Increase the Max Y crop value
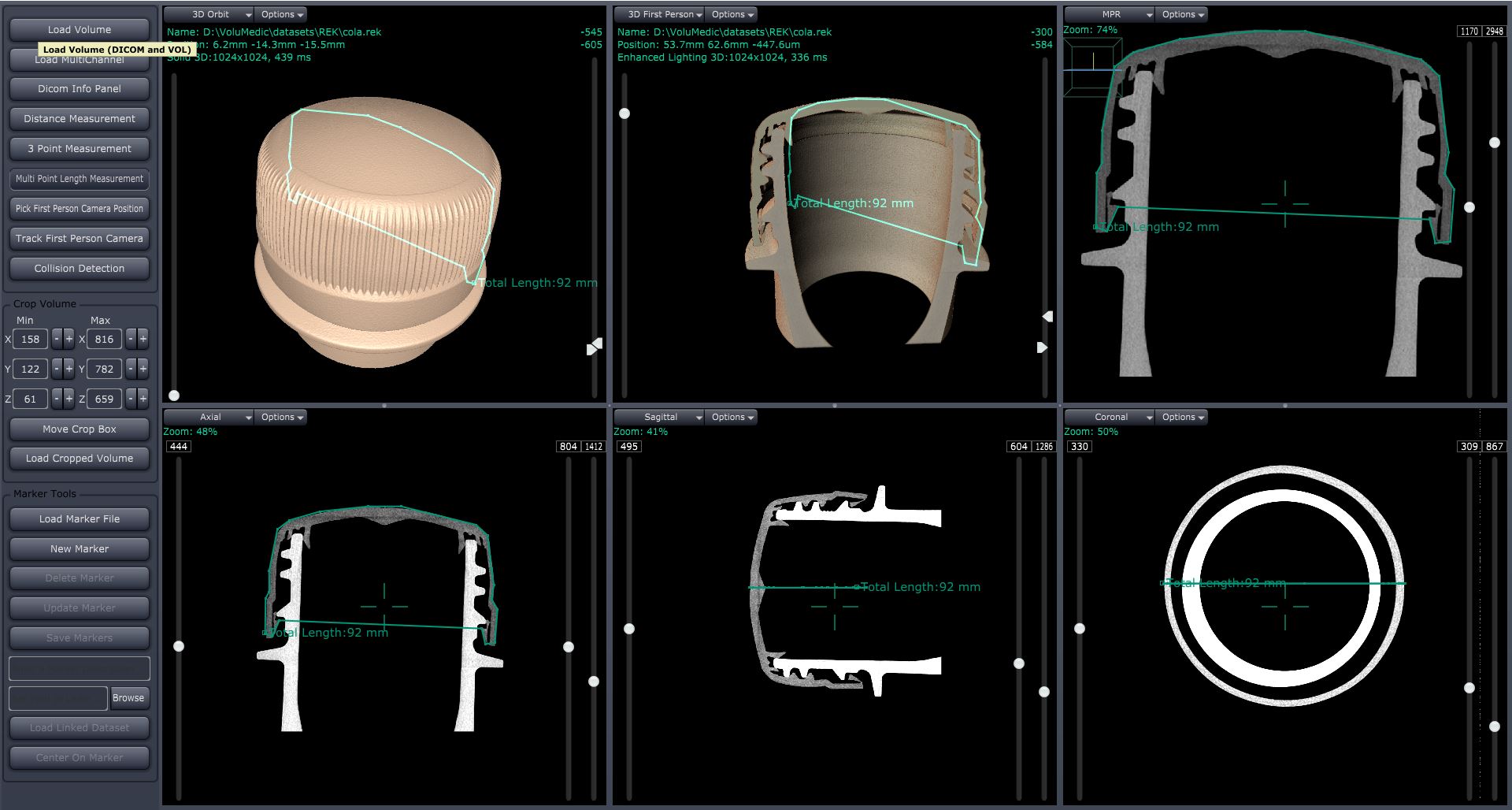The height and width of the screenshot is (810, 1512). pos(143,369)
